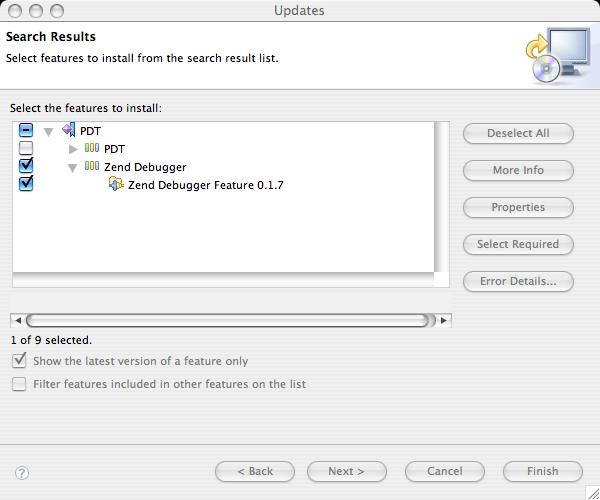Check the PDT category checkbox
This screenshot has width=600, height=500.
pos(26,148)
